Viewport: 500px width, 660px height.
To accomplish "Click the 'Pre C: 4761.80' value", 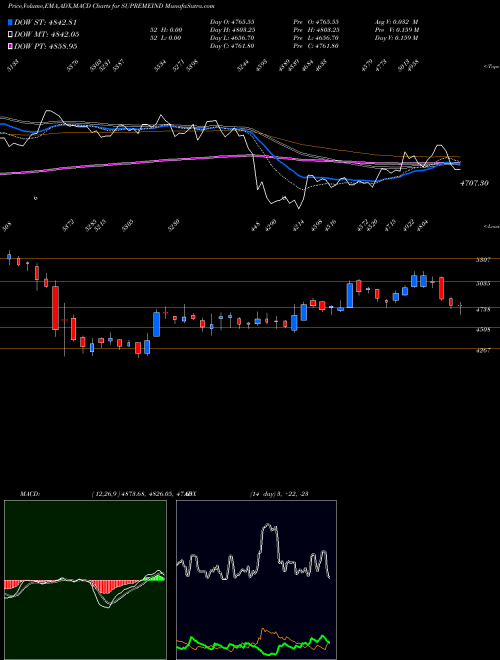I will pyautogui.click(x=317, y=46).
